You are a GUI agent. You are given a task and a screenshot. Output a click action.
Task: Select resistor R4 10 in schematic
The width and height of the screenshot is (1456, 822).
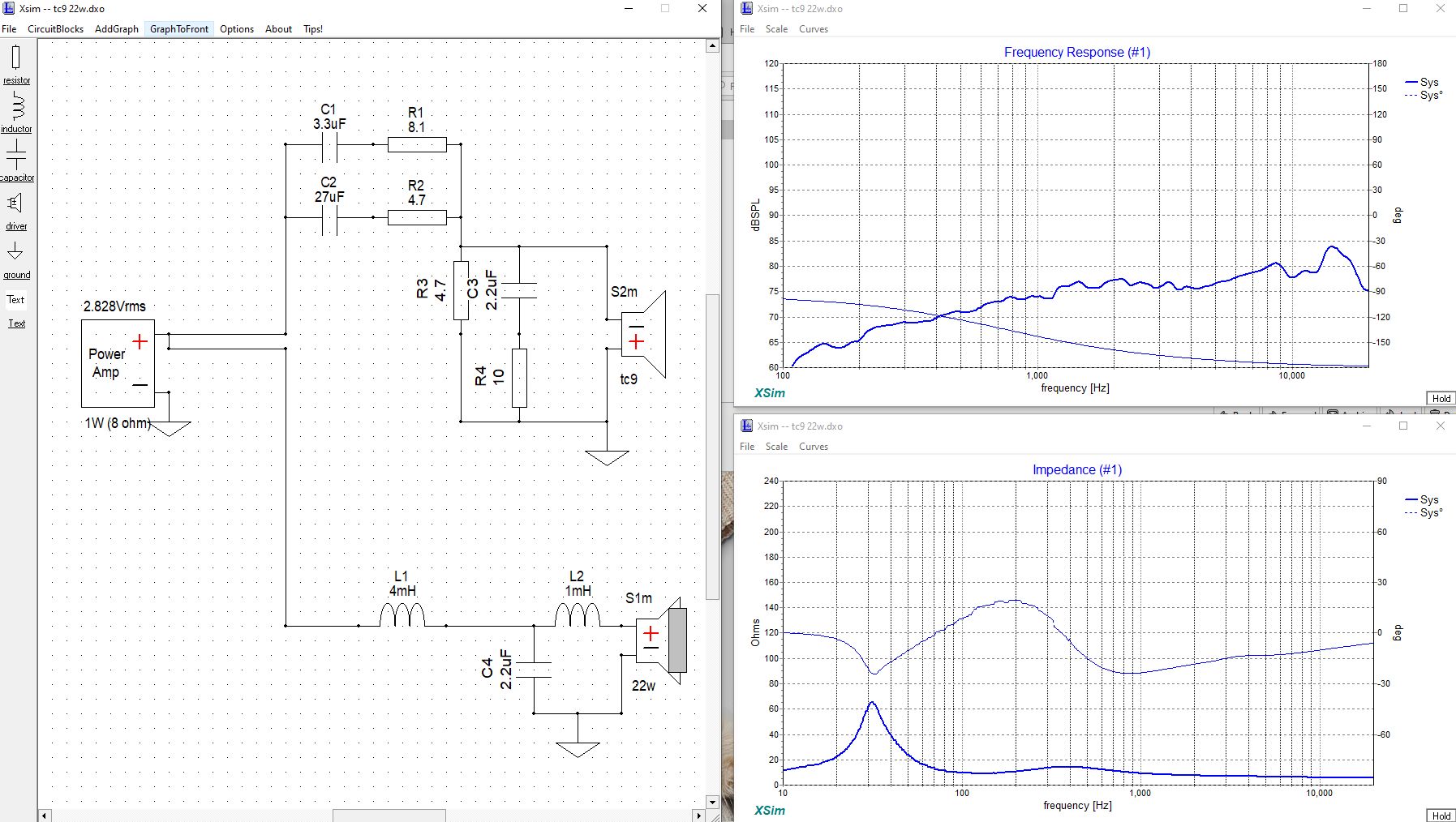[519, 378]
